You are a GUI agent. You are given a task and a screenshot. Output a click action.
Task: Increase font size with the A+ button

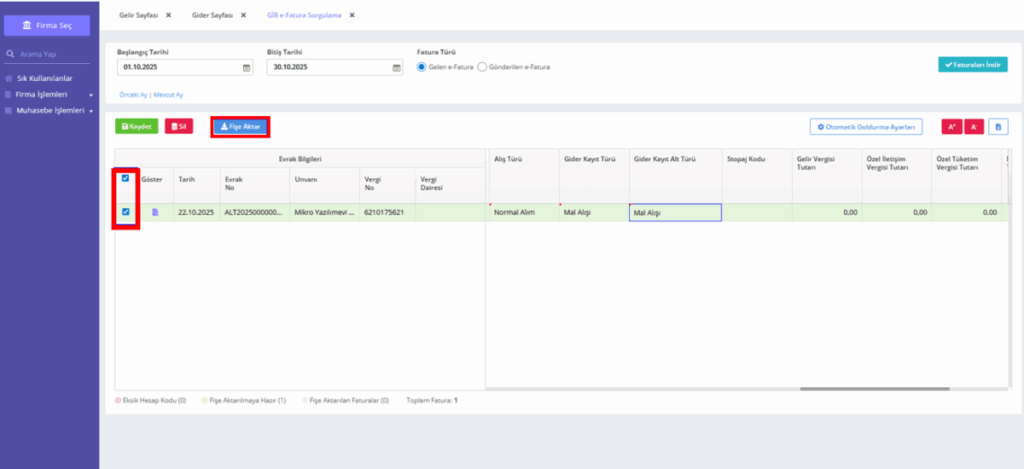coord(952,127)
